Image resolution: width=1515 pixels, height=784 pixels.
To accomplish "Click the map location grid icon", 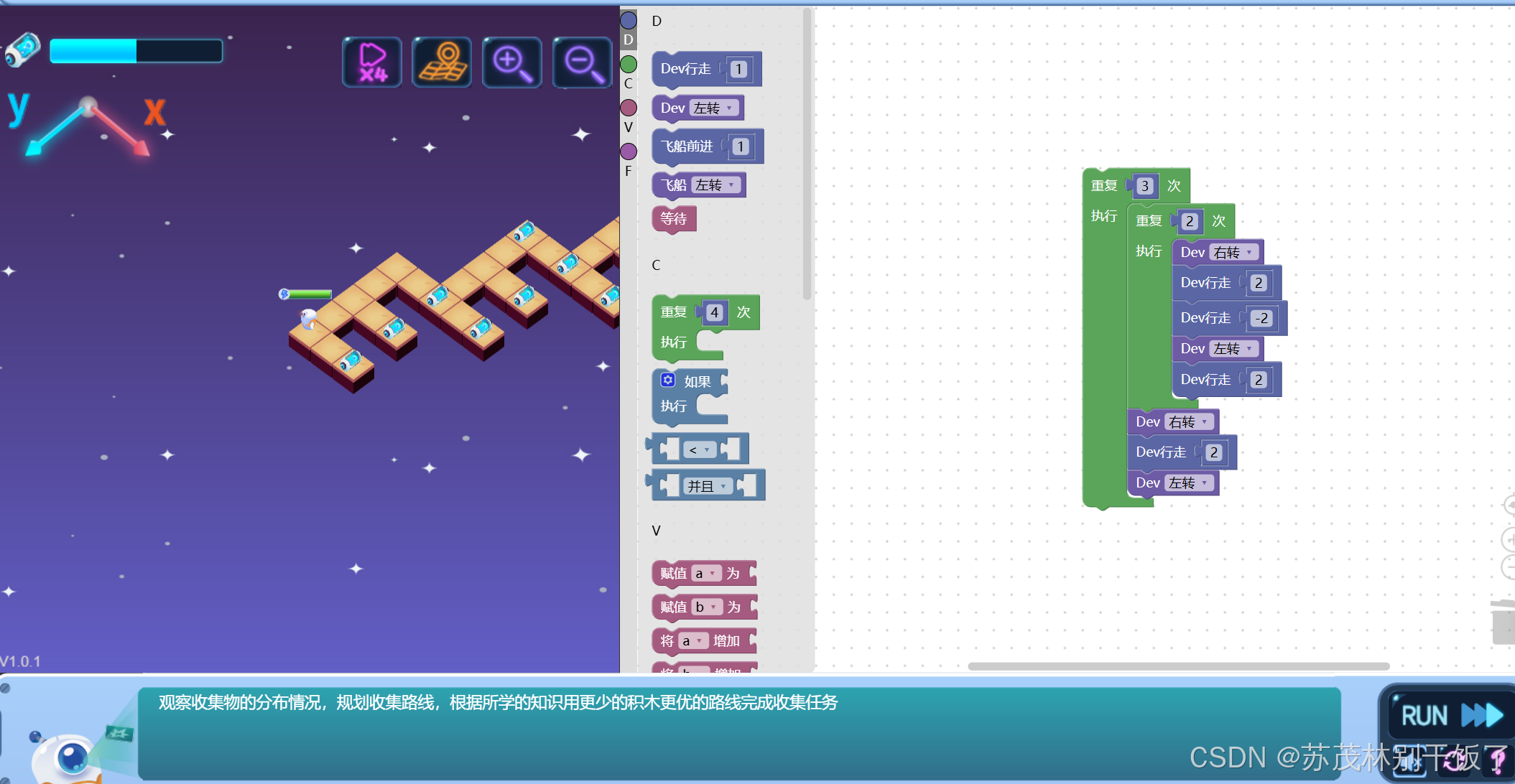I will [x=442, y=62].
